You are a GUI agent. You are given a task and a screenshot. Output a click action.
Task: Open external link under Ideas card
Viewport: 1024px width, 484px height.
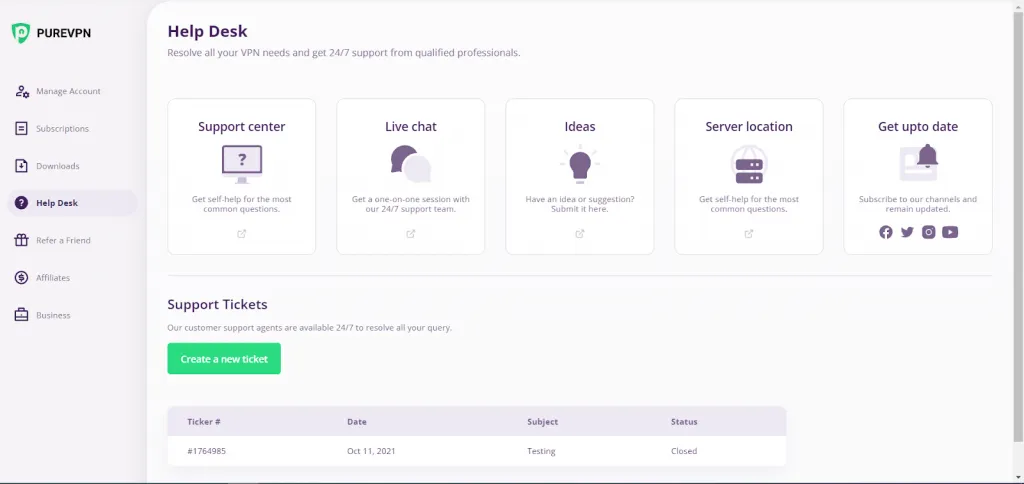point(580,234)
